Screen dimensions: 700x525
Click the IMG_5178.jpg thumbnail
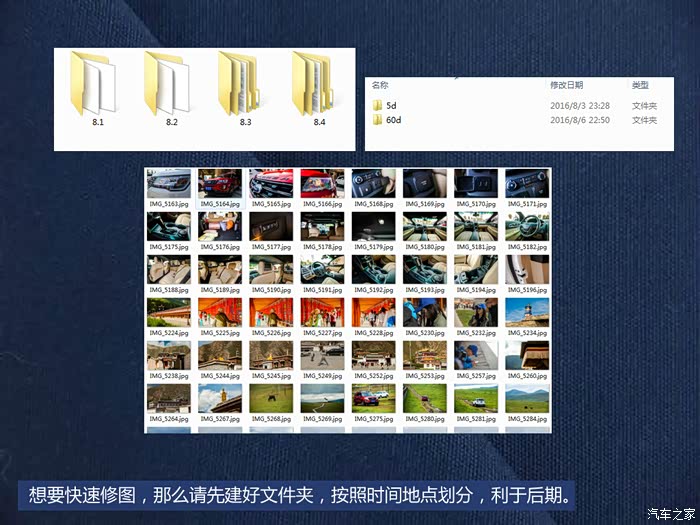[322, 226]
